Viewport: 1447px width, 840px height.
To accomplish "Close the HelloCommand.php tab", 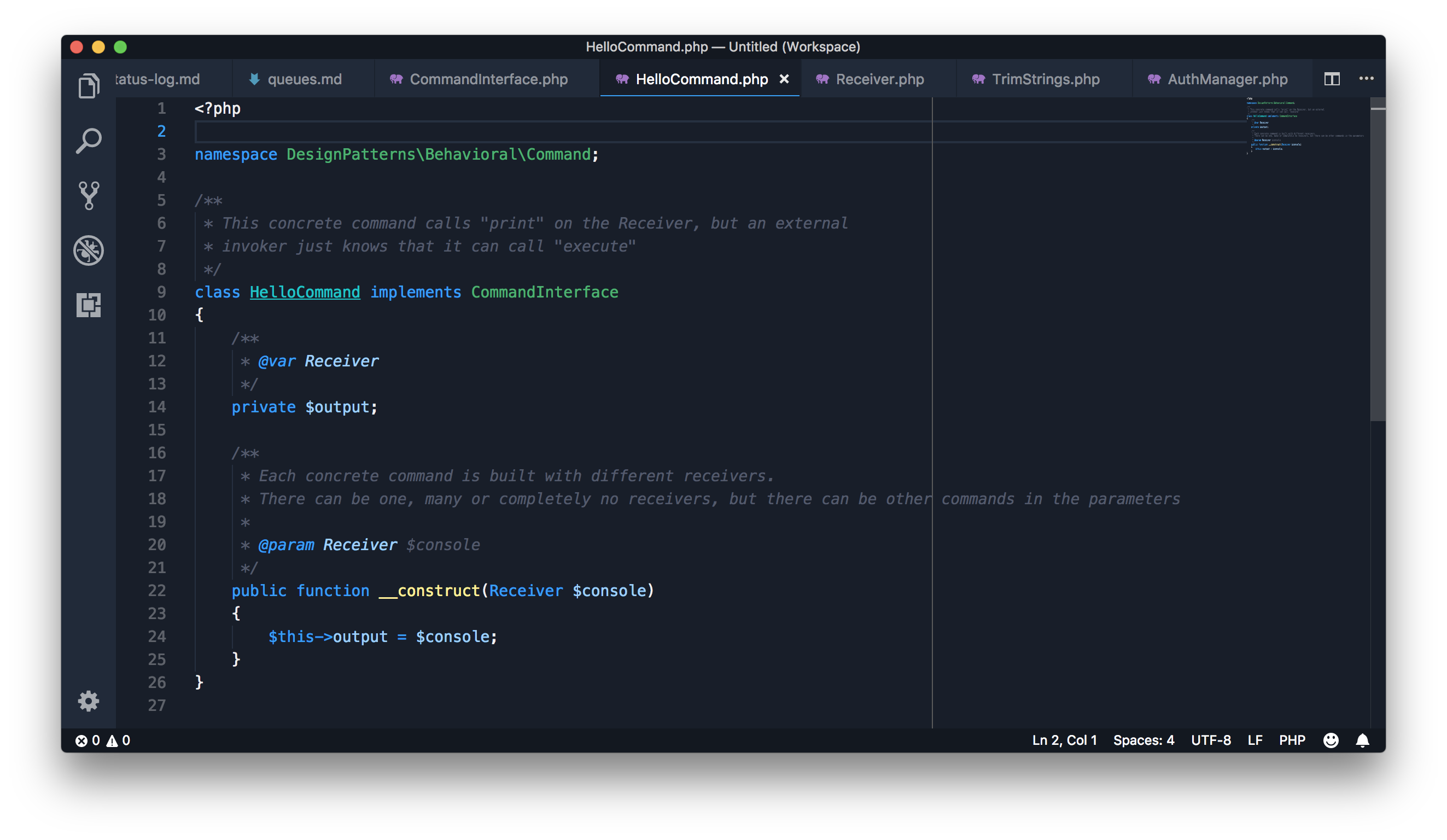I will pos(784,79).
